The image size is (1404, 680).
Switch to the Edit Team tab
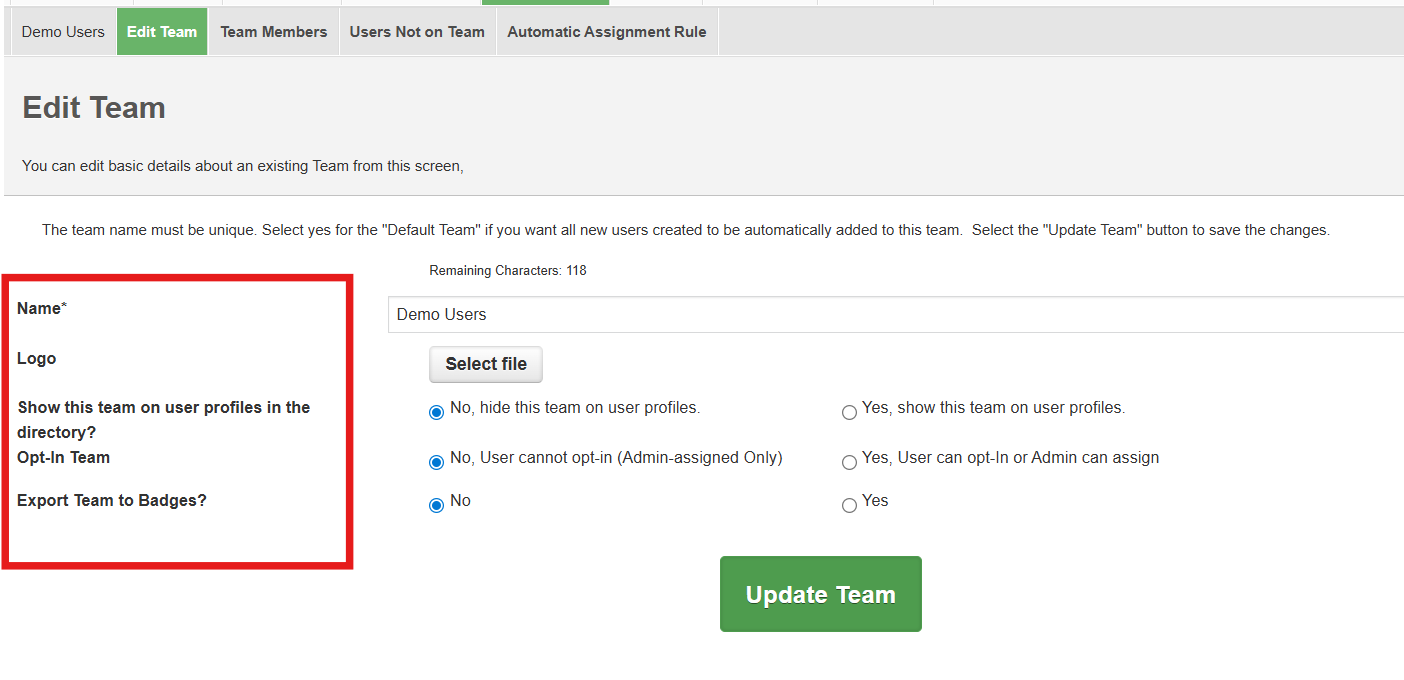[x=162, y=32]
